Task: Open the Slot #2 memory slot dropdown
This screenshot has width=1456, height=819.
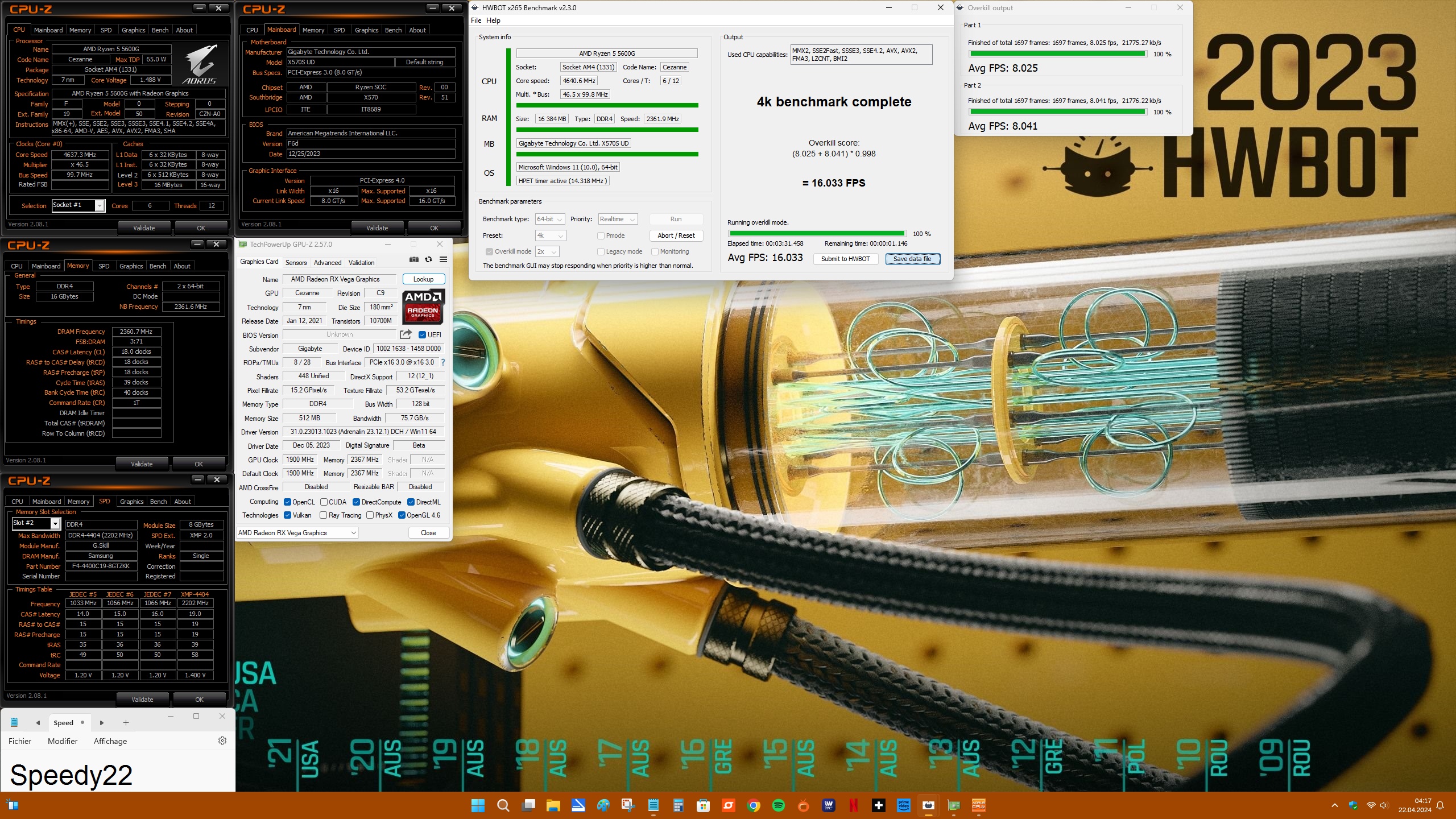Action: click(x=36, y=523)
